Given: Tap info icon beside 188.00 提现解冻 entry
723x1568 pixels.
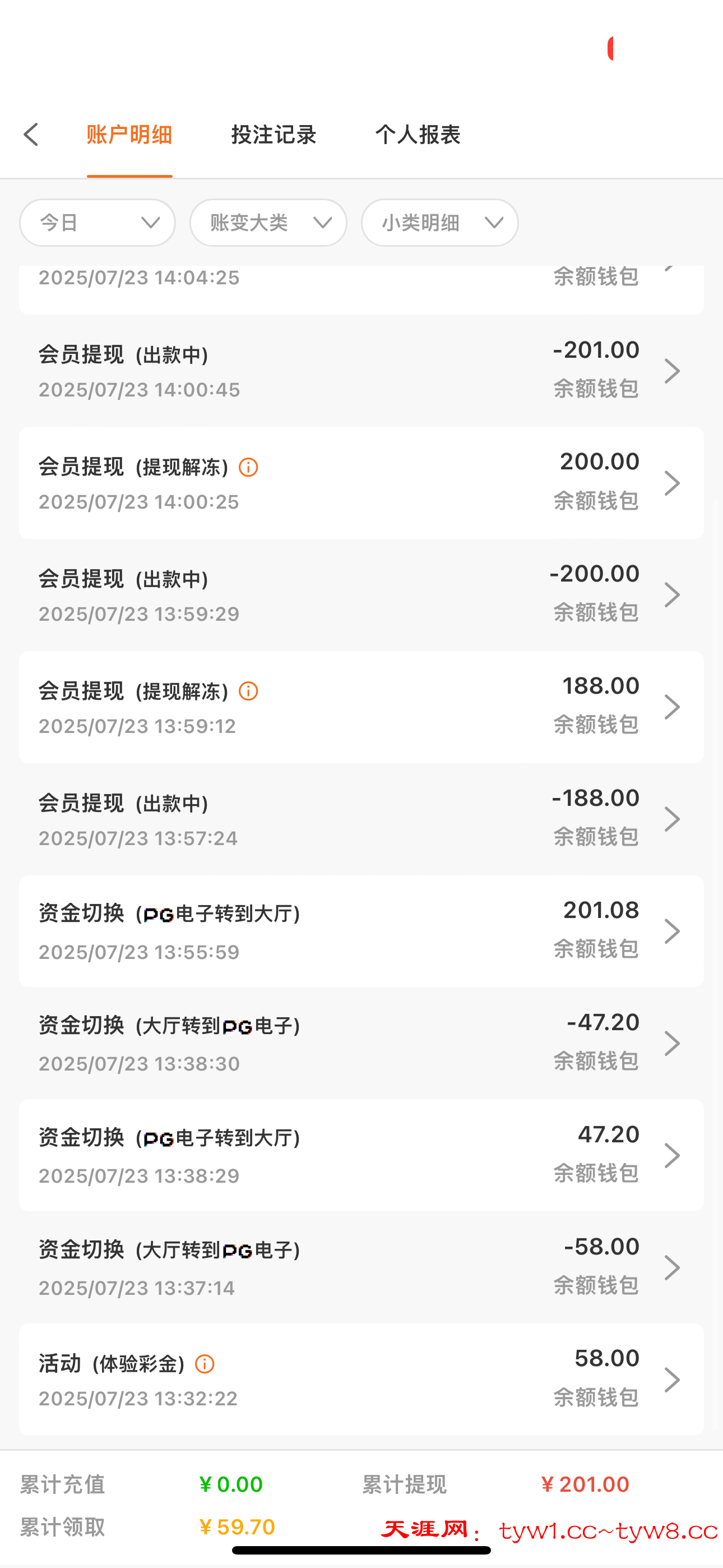Looking at the screenshot, I should [x=248, y=691].
